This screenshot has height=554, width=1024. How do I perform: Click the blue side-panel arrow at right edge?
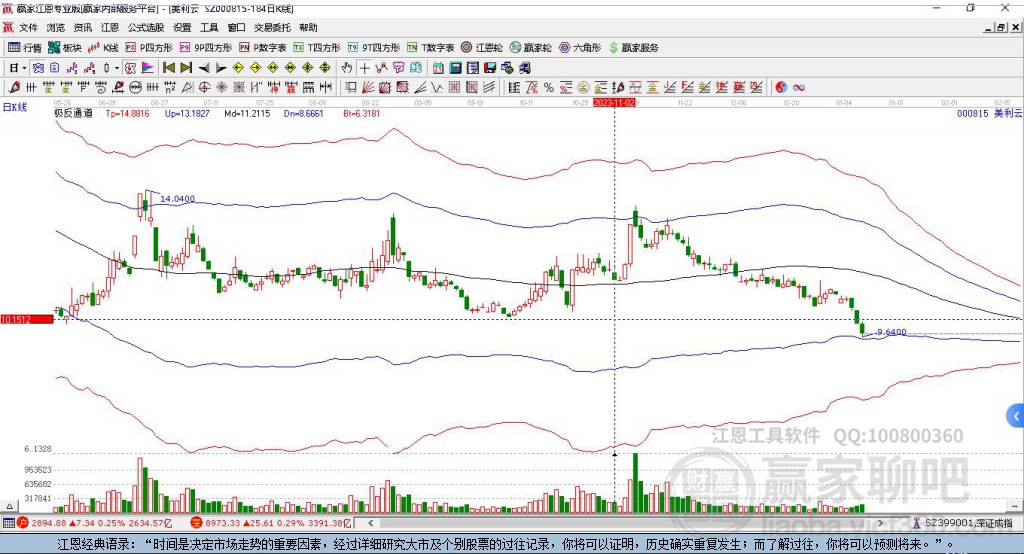(1016, 415)
